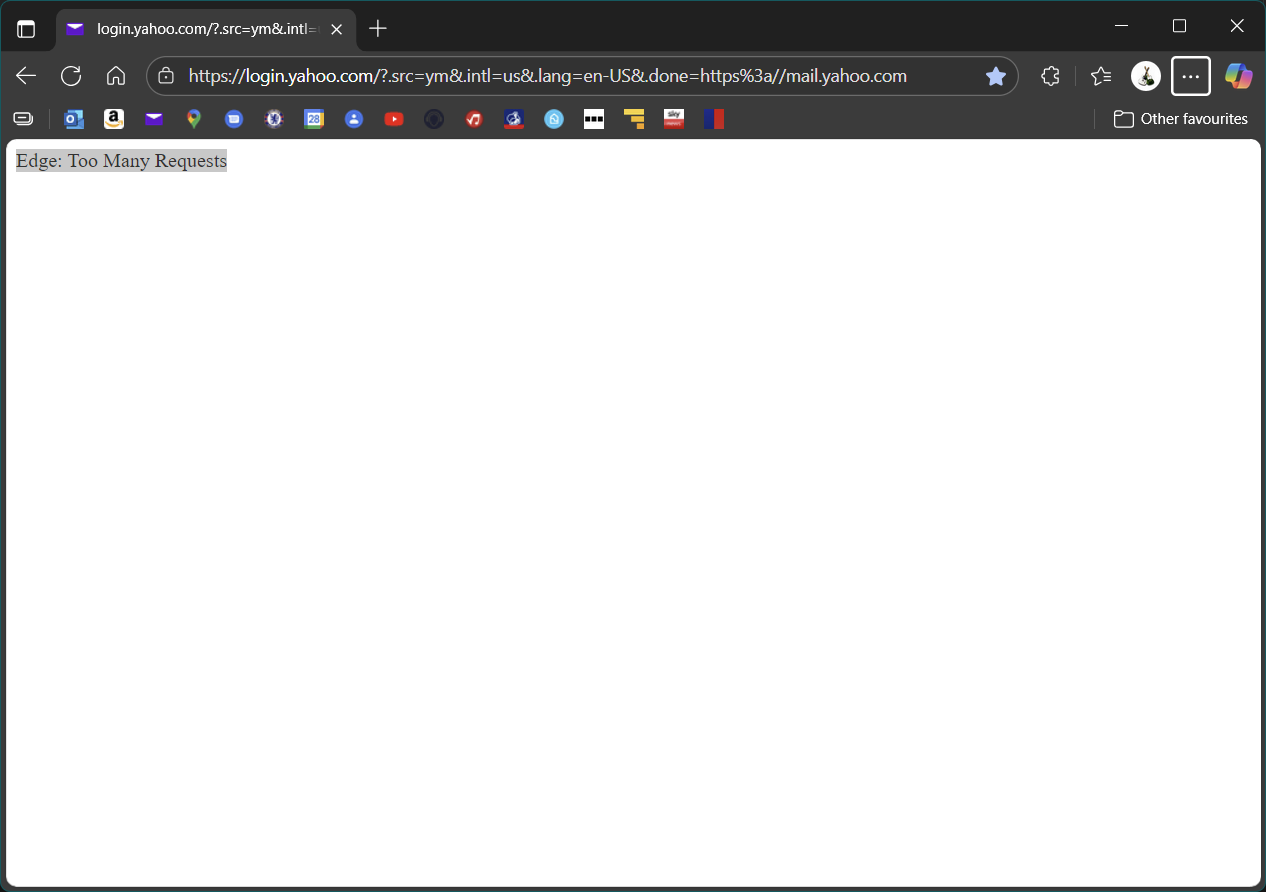Open the Sky News bookmark
1266x892 pixels.
pyautogui.click(x=674, y=119)
